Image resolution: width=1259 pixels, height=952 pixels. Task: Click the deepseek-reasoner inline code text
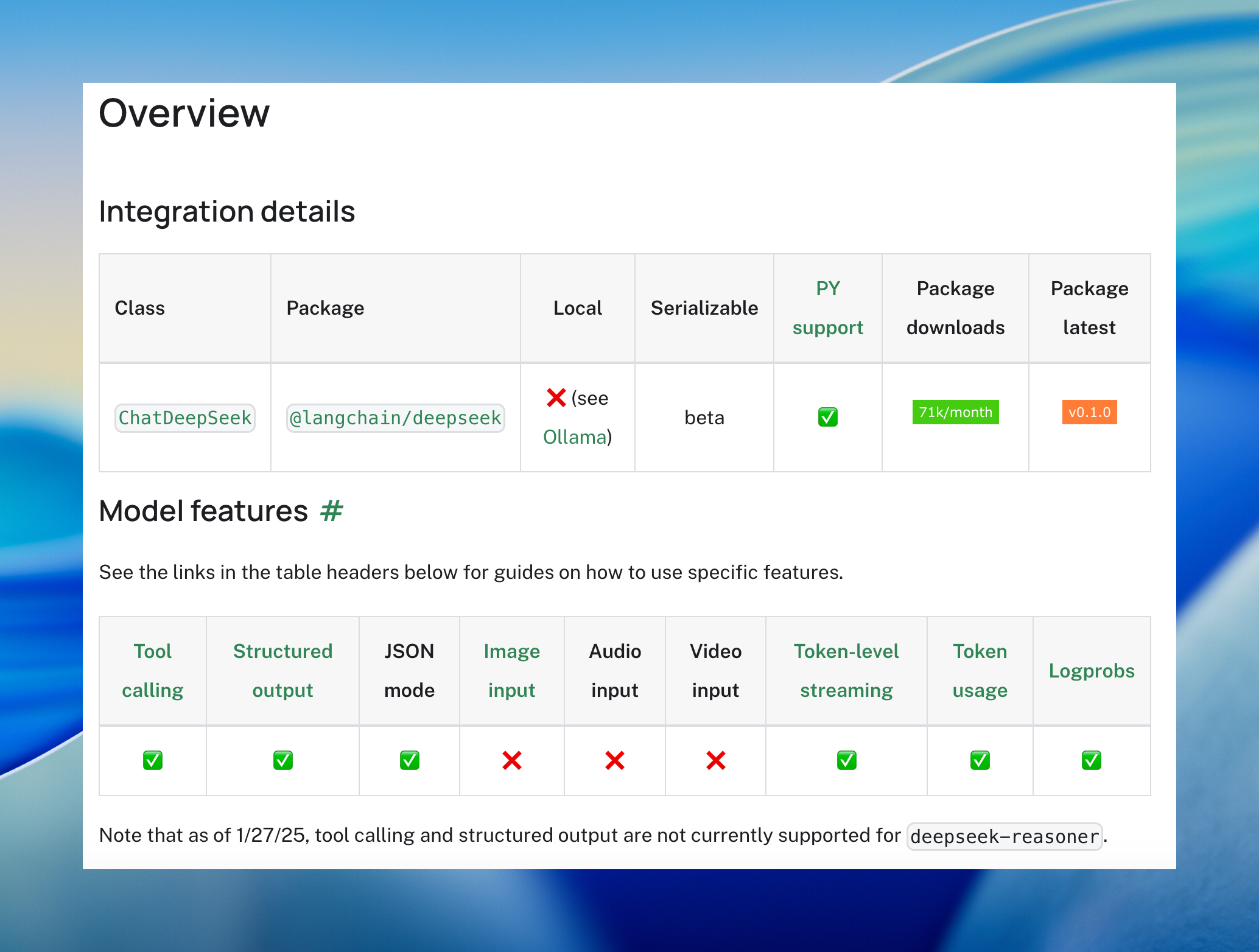(x=1004, y=836)
